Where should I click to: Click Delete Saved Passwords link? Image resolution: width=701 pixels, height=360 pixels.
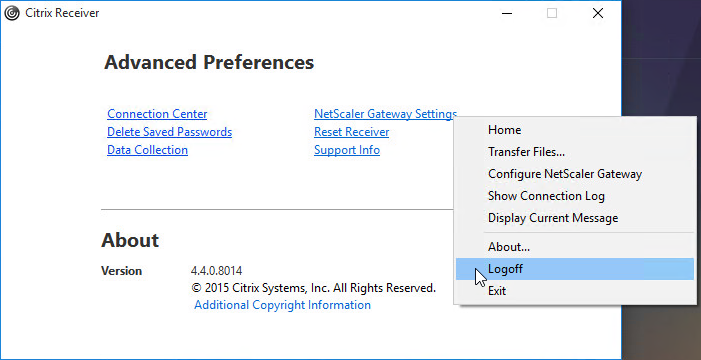click(x=169, y=132)
